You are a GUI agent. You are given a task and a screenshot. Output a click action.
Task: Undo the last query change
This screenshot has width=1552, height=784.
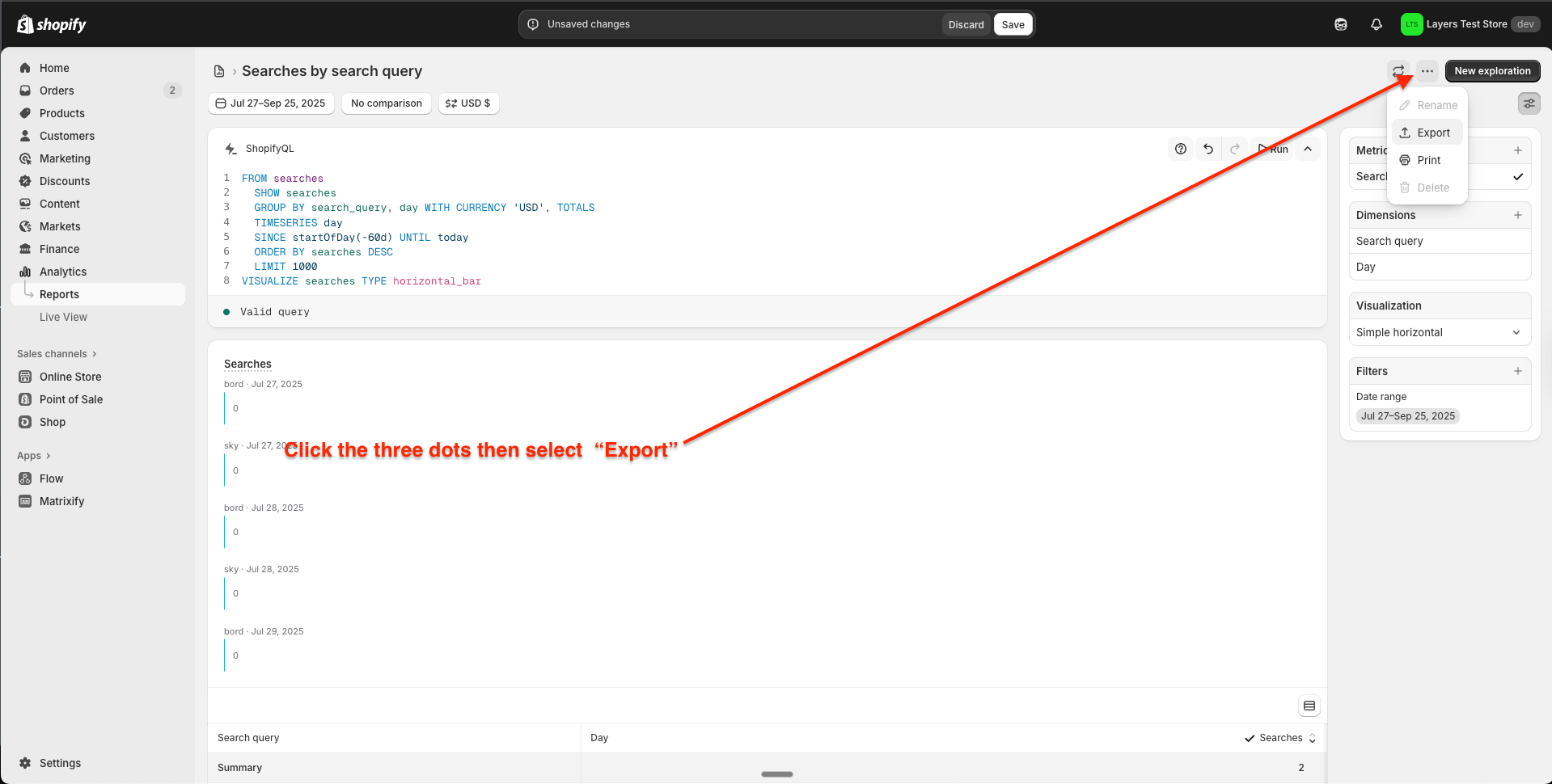(x=1207, y=149)
